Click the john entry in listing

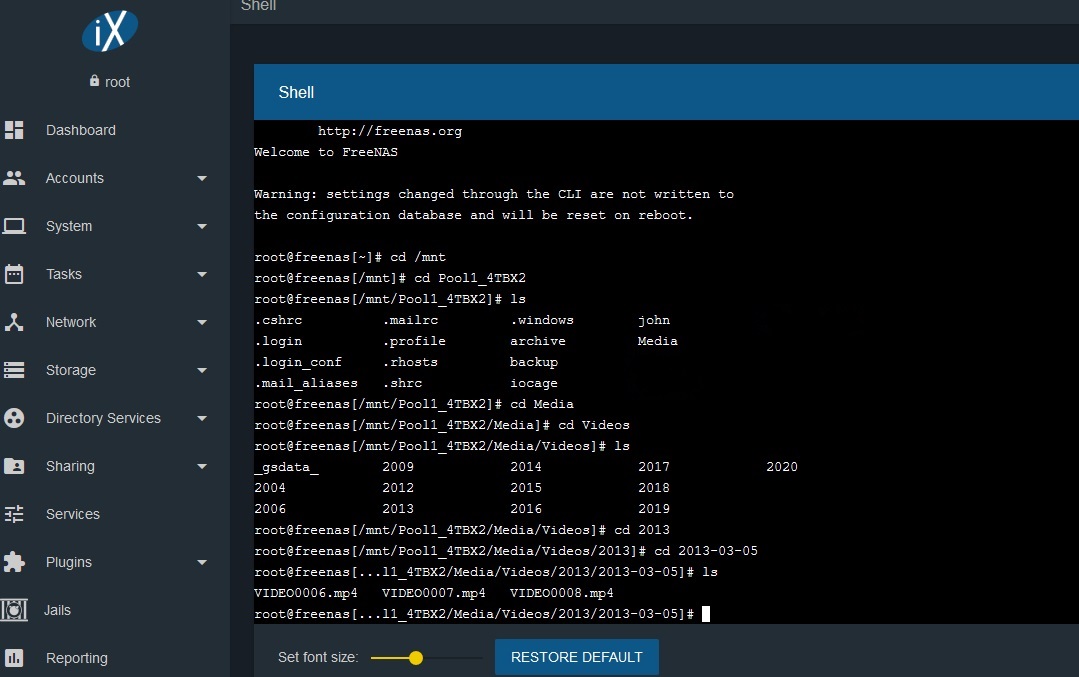[x=654, y=320]
